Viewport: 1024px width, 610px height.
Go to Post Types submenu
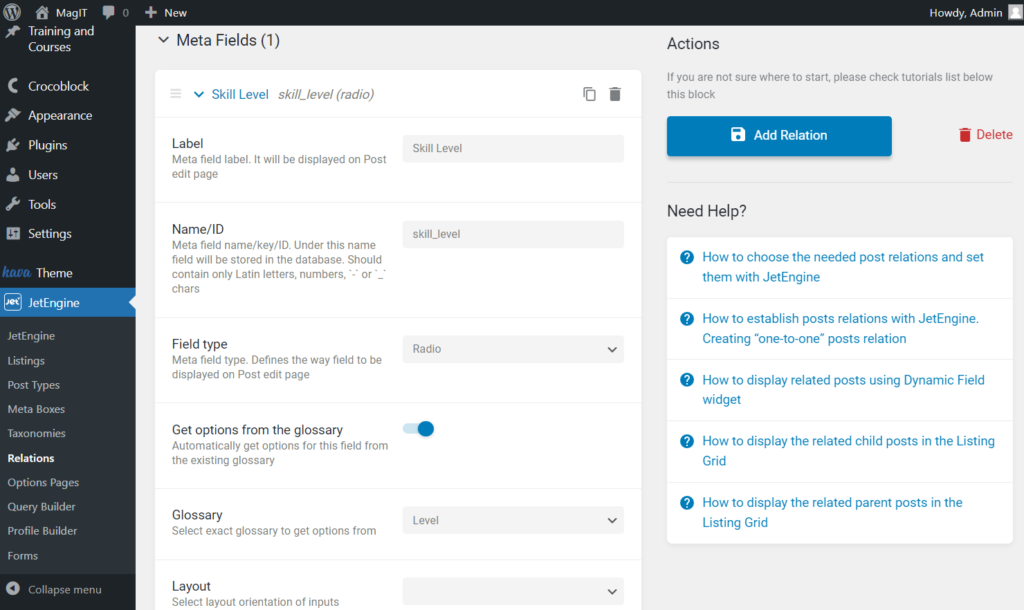click(x=33, y=385)
